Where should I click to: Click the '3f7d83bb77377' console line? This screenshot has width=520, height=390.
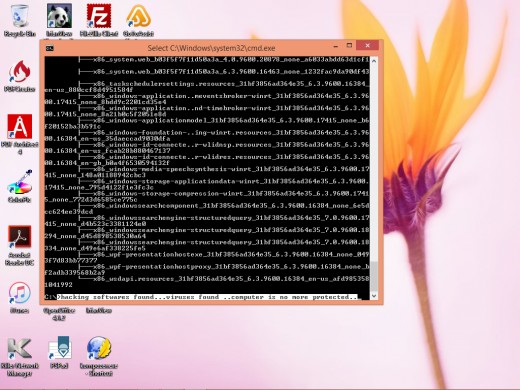coord(71,260)
